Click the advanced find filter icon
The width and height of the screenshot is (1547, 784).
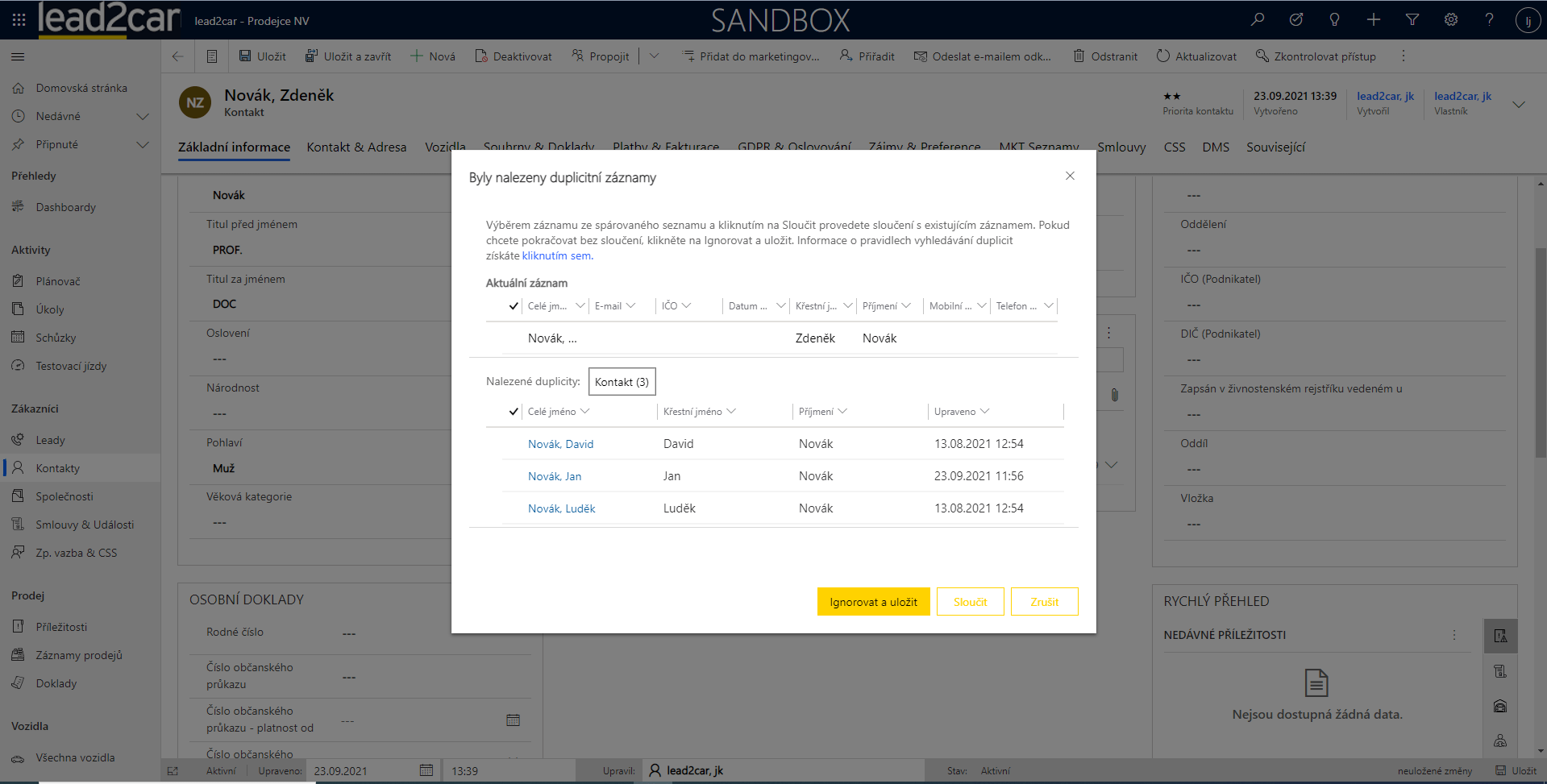pos(1412,20)
